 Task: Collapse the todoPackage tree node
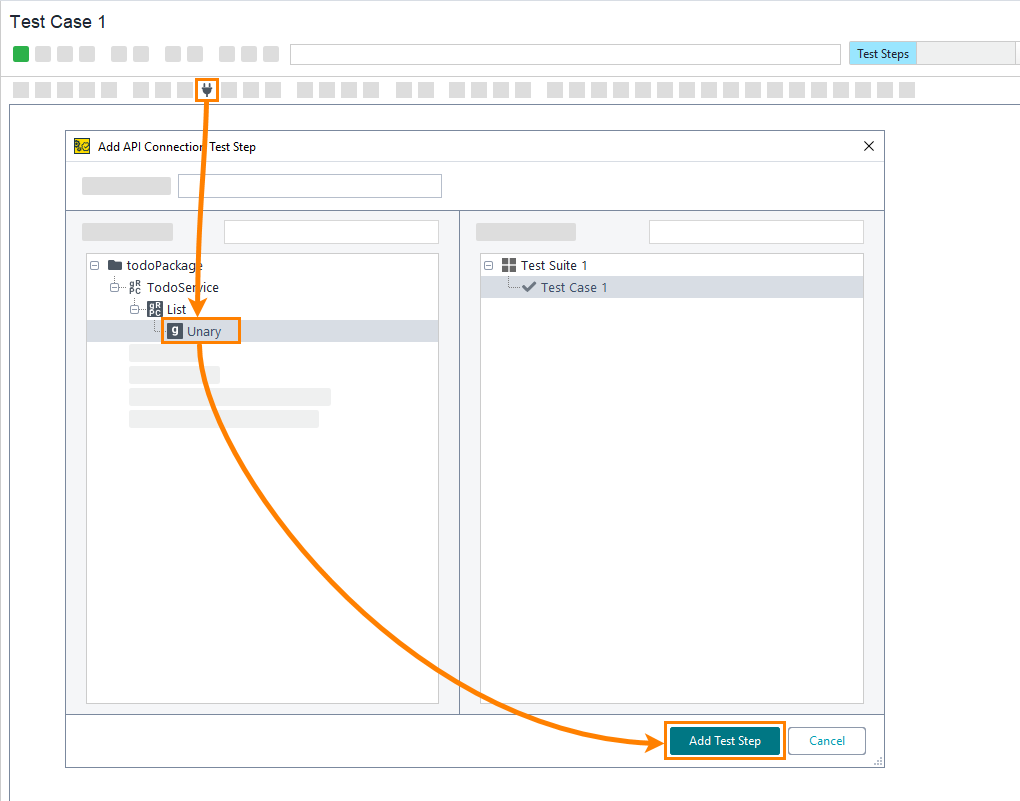[x=94, y=266]
